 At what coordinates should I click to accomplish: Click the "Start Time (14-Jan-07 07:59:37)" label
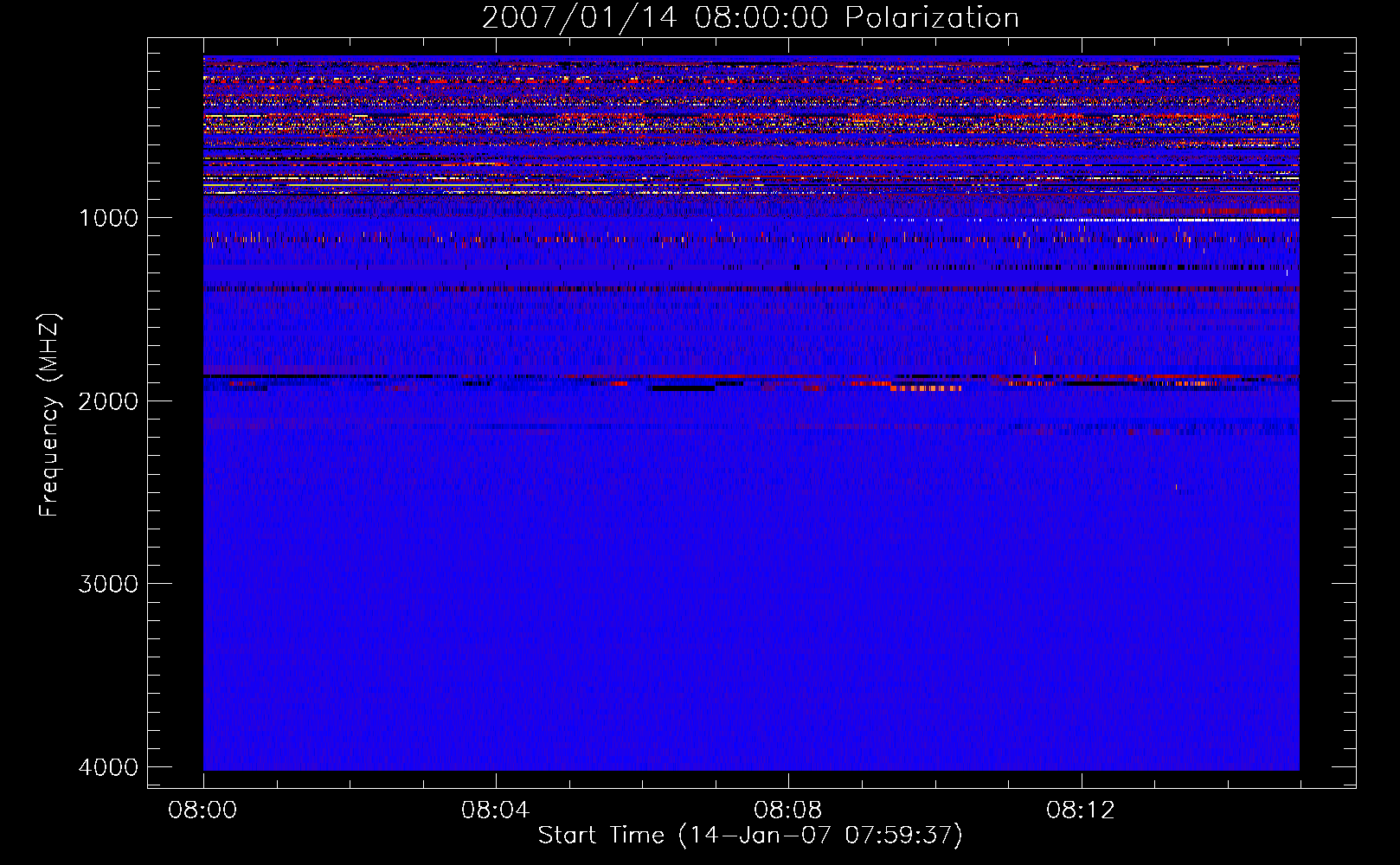pyautogui.click(x=750, y=836)
